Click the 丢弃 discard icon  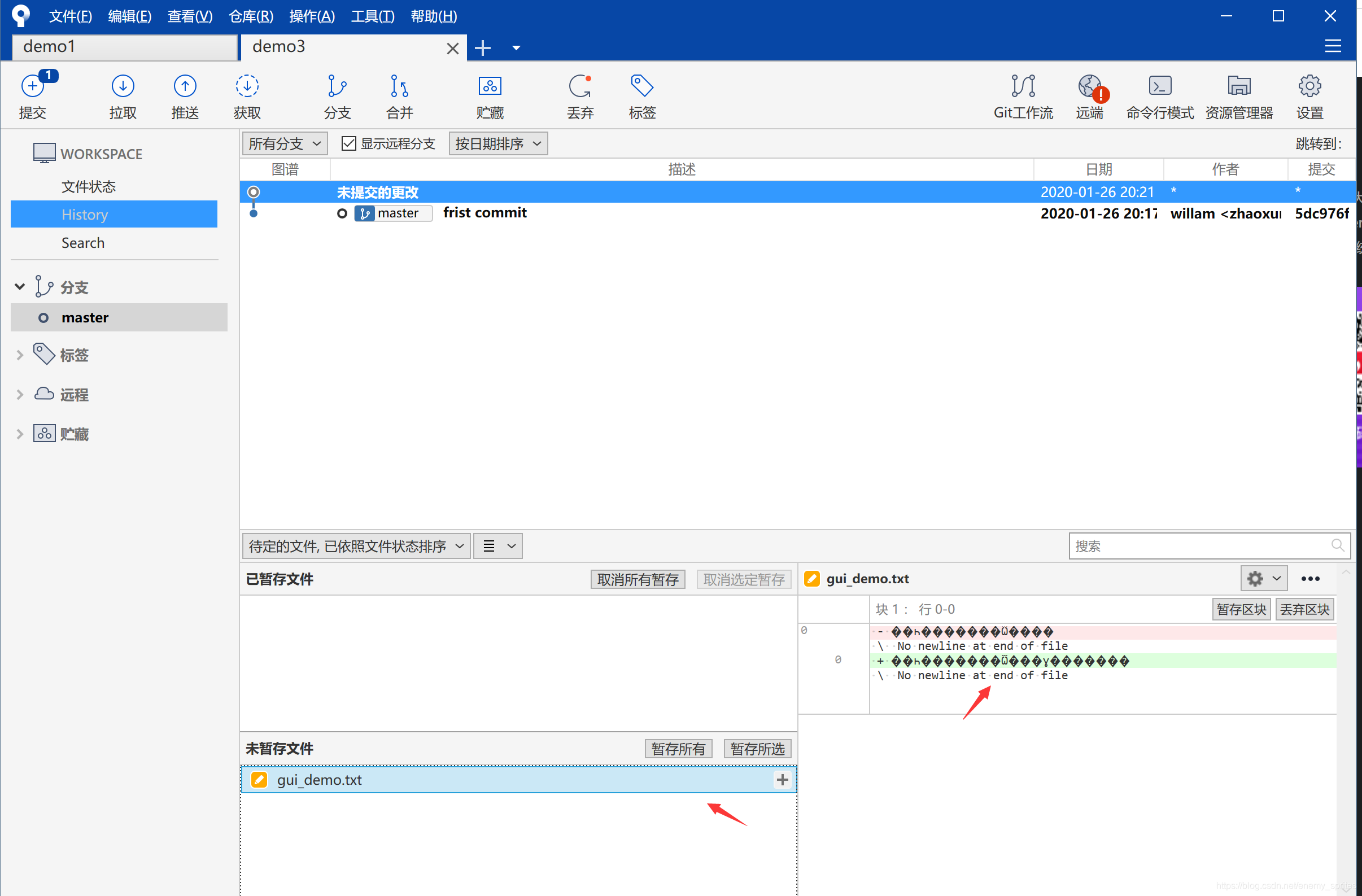[580, 87]
